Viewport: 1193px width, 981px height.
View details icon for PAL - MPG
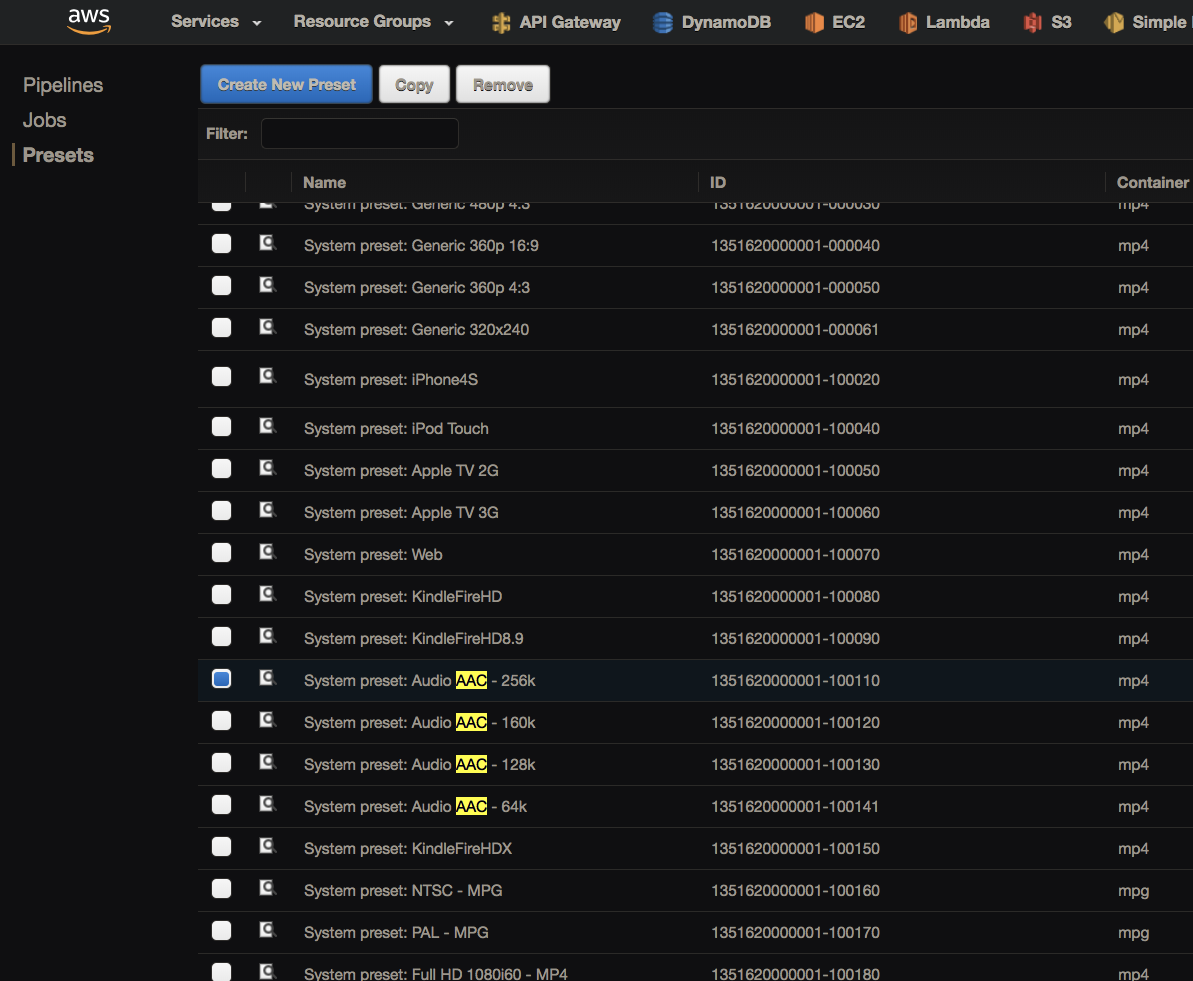(267, 929)
